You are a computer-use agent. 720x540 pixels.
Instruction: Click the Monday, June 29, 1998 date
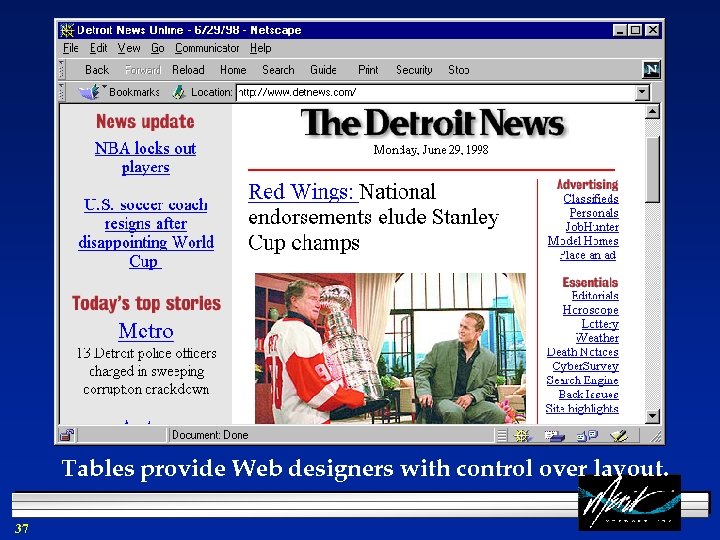[431, 150]
